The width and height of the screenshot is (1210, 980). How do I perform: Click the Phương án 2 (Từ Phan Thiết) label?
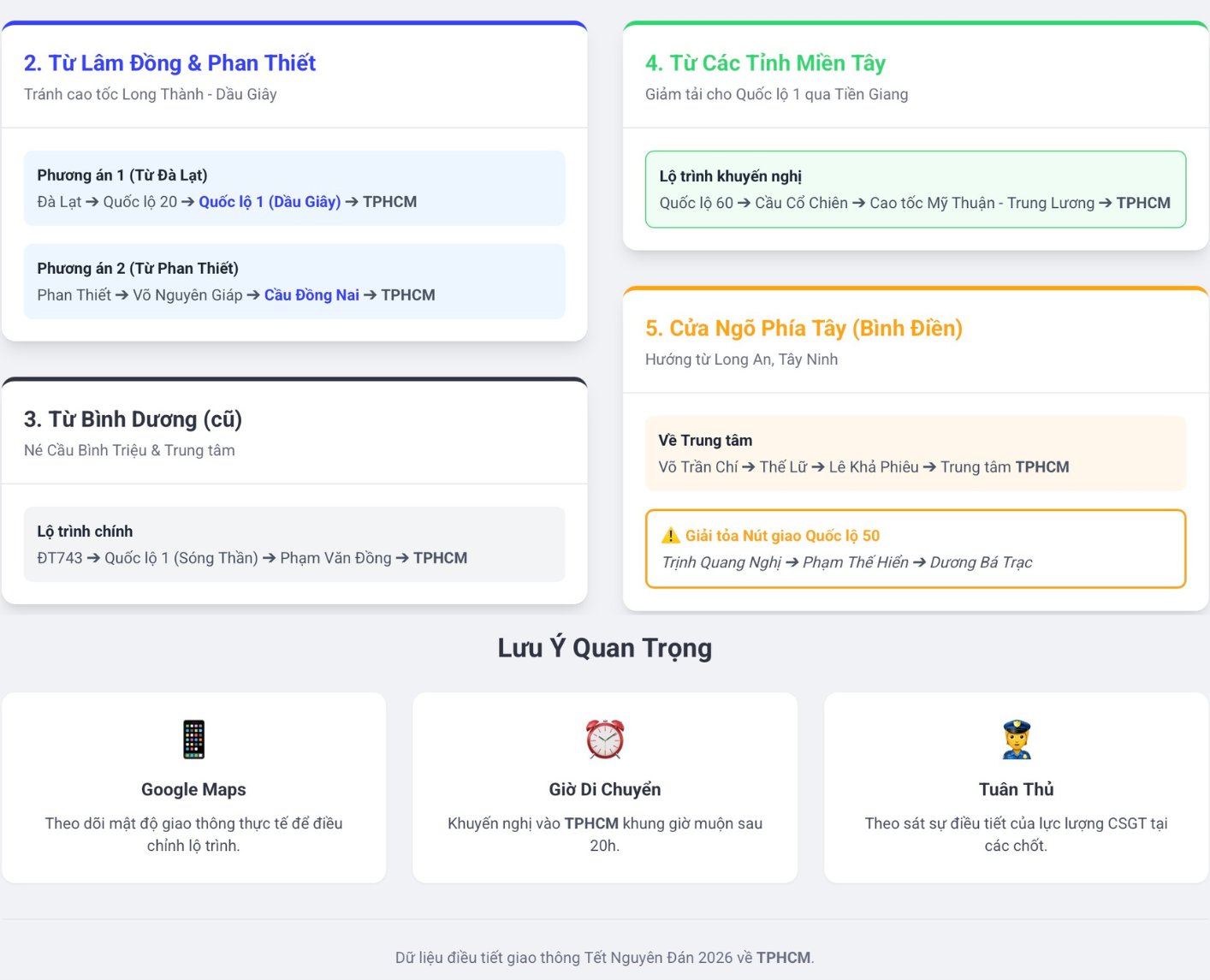click(x=138, y=269)
